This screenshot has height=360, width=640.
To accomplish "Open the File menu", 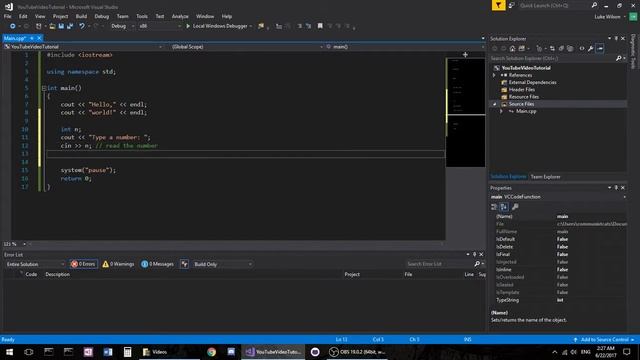I will (7, 16).
